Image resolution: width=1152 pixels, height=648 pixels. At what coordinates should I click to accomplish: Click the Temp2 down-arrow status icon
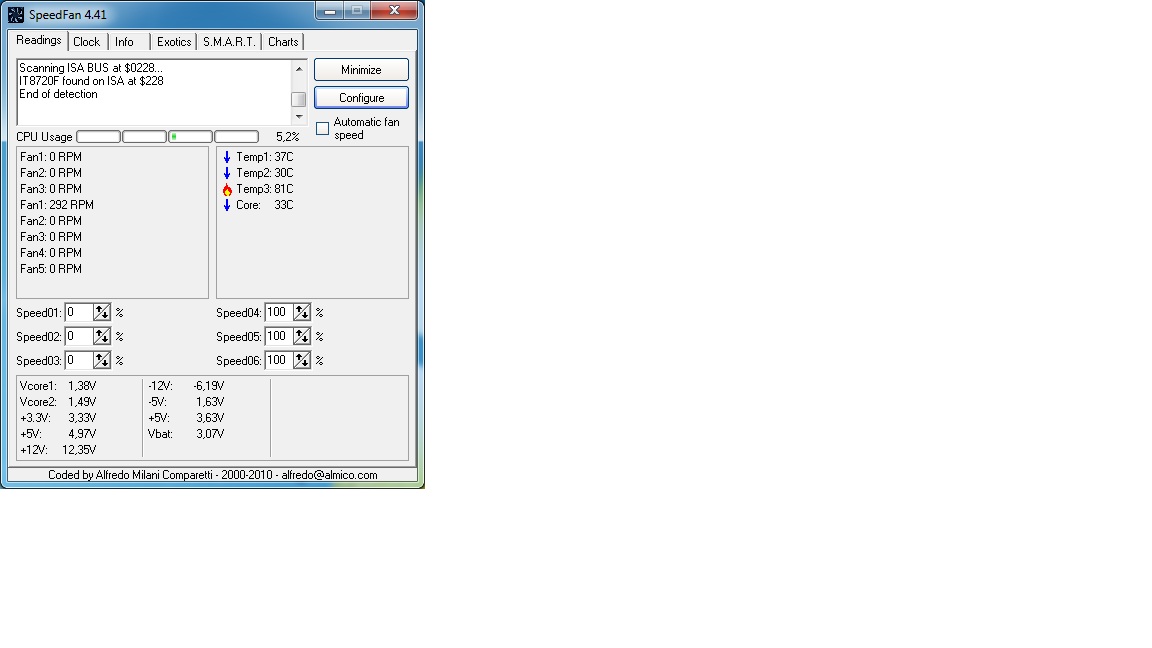pyautogui.click(x=227, y=173)
